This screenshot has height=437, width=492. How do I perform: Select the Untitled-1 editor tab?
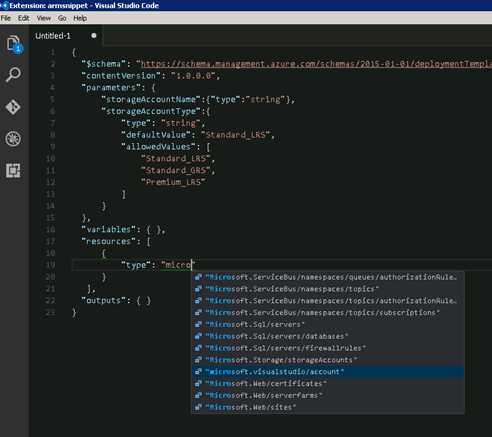pos(66,36)
